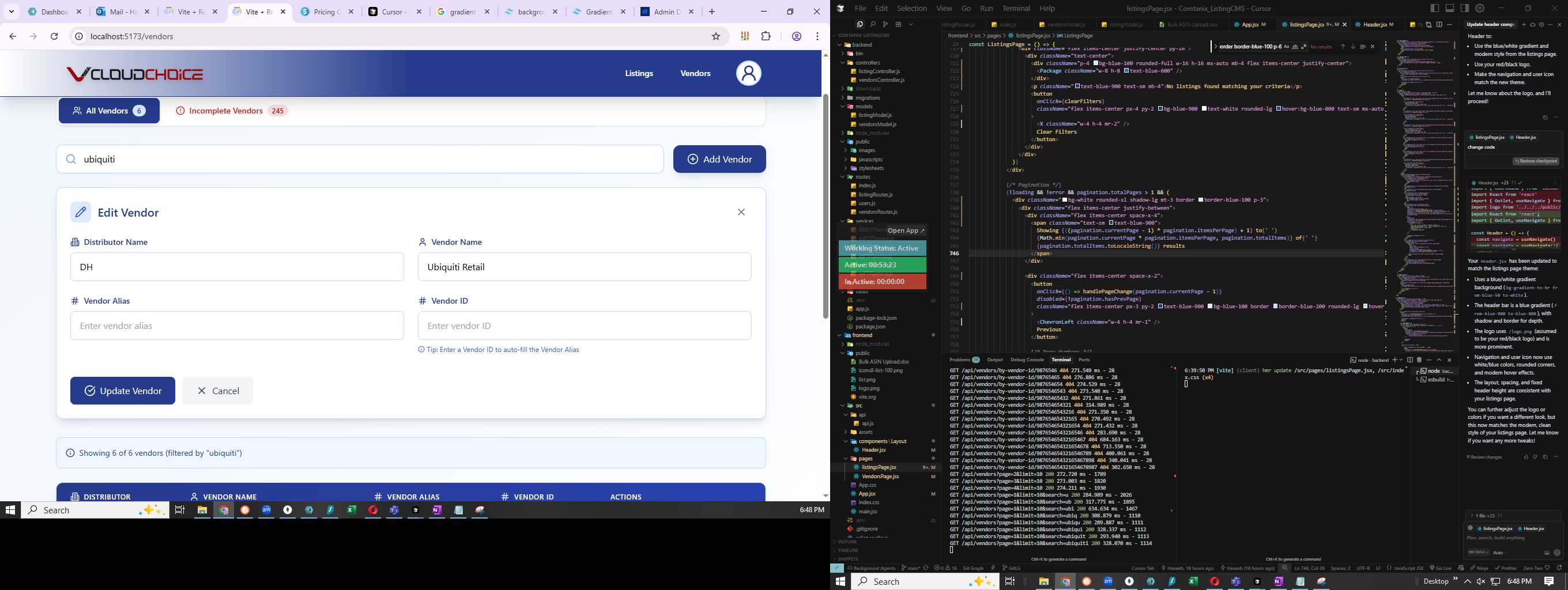
Task: Open Source Control view in Cursor
Action: pos(885,24)
